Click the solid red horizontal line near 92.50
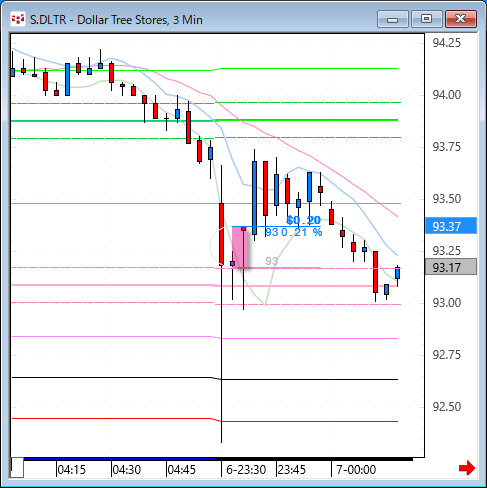This screenshot has height=488, width=487. pyautogui.click(x=205, y=420)
